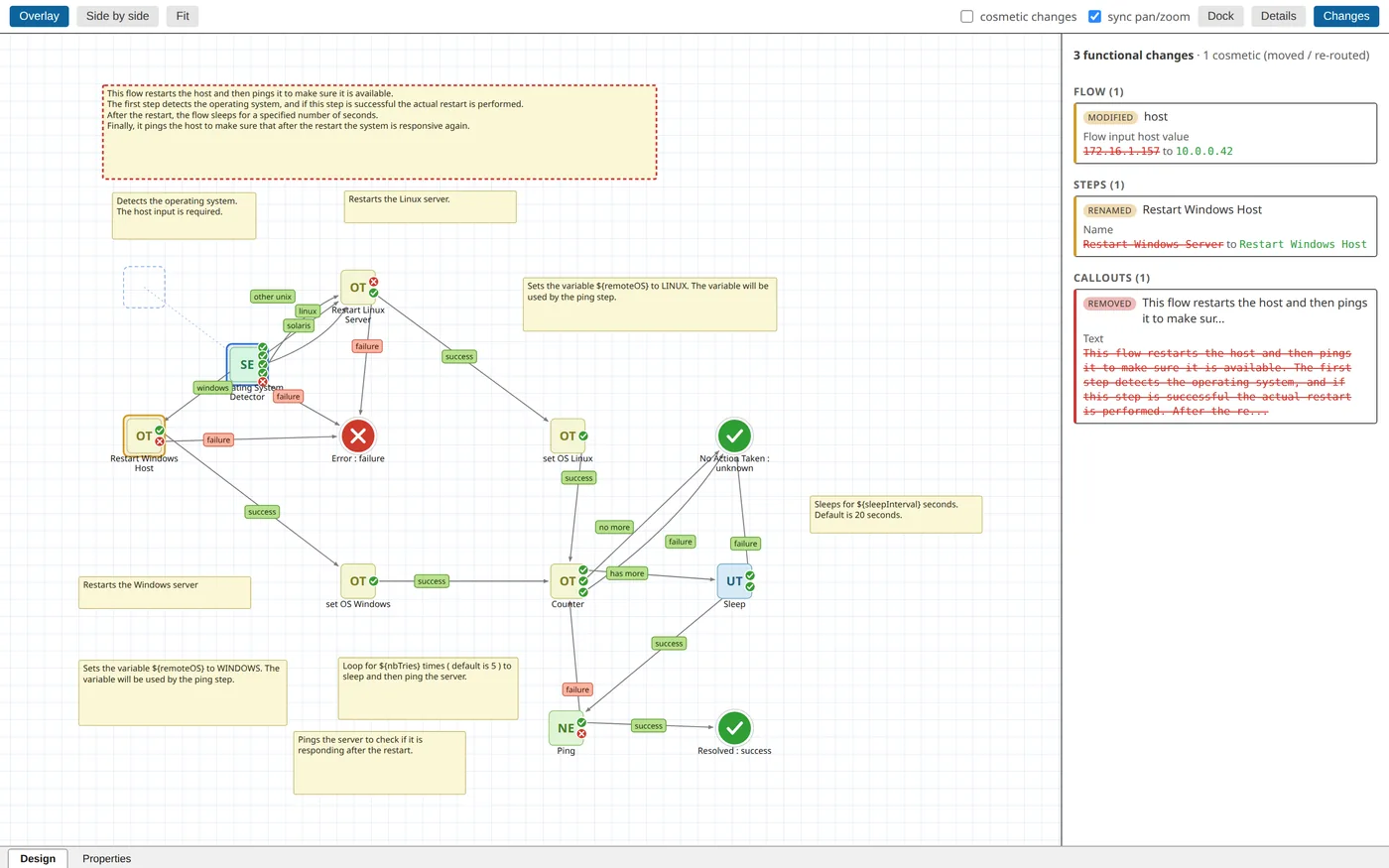The image size is (1389, 868).
Task: Open the REMOVED callout change card
Action: [1225, 356]
